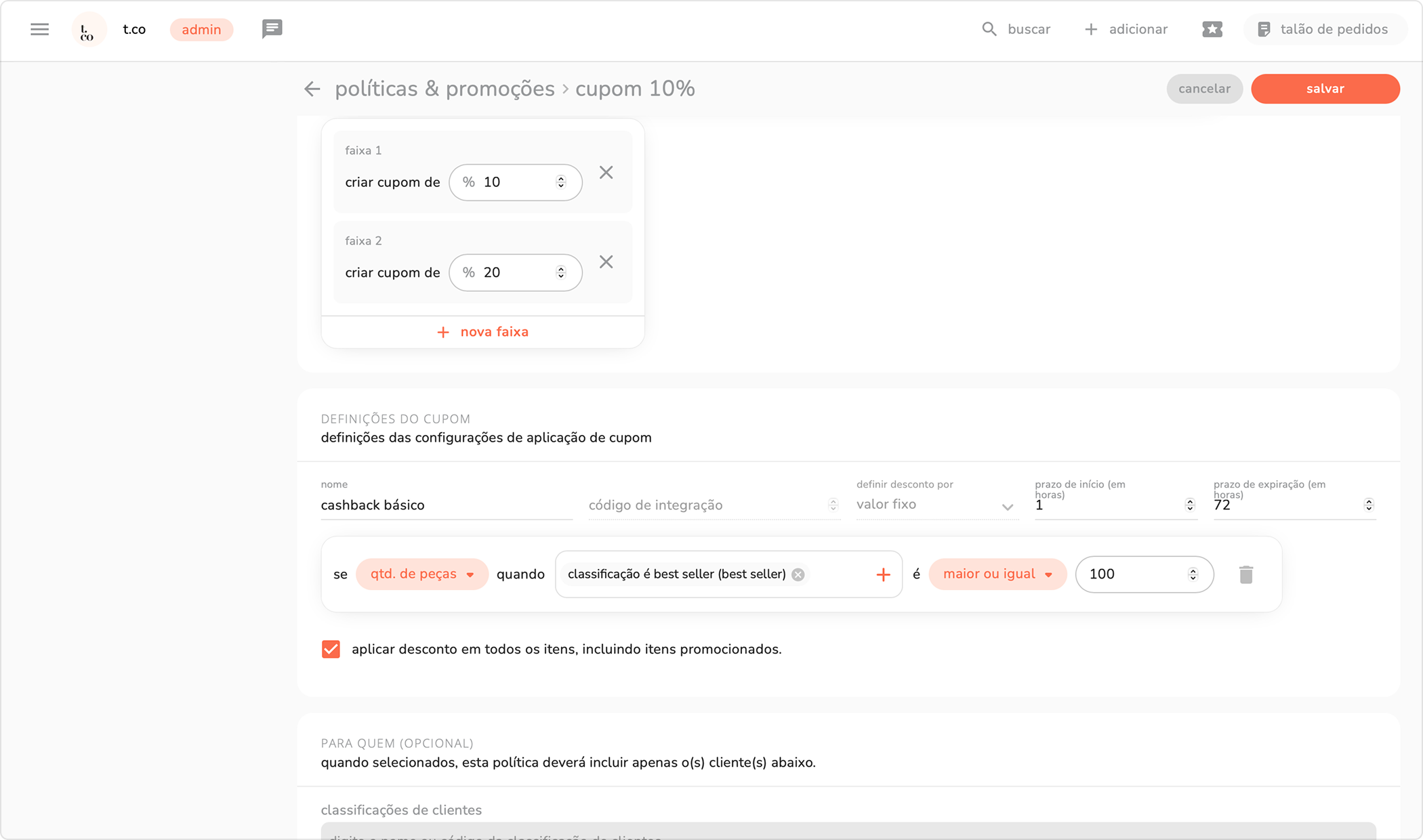Screen dimensions: 1423x840
Task: Cancel editing the coupon
Action: pos(1203,89)
